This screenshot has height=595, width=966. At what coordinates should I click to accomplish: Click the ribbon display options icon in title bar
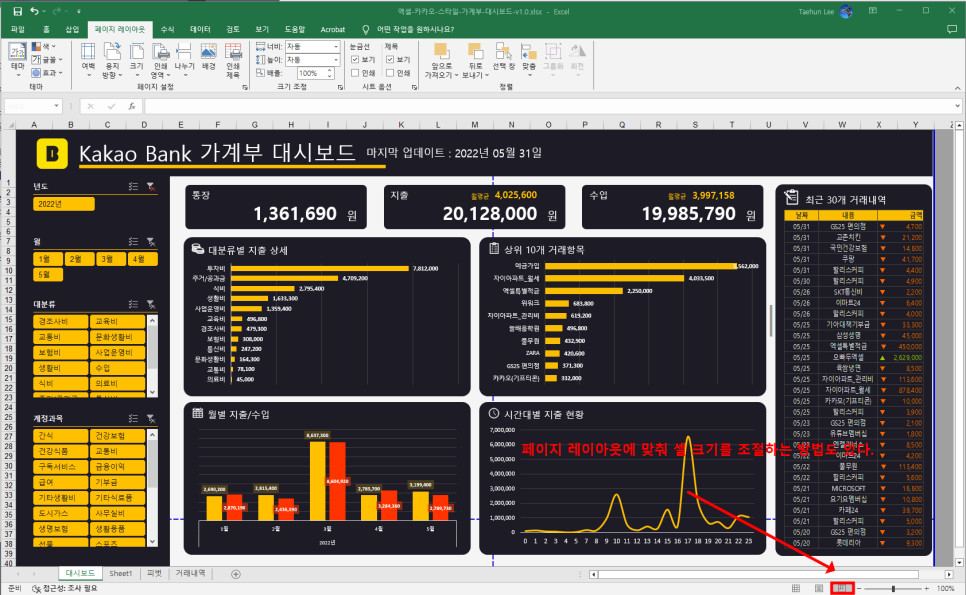click(x=872, y=11)
